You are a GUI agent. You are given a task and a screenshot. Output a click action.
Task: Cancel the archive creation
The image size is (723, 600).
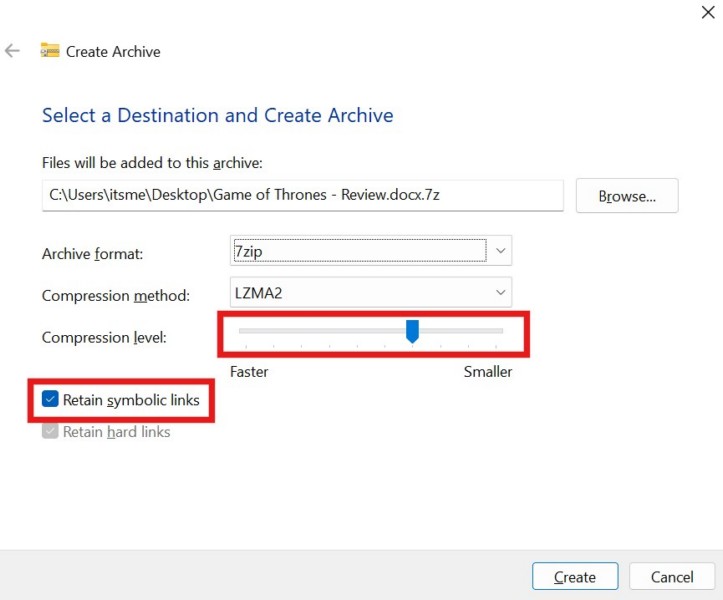(671, 577)
